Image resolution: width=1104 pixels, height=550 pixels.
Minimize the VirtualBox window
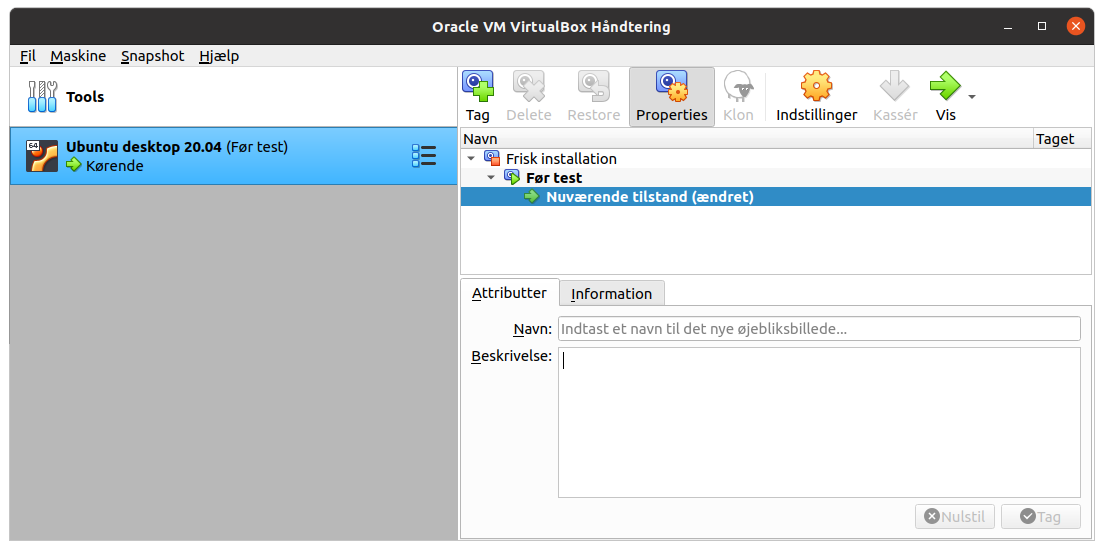(x=1008, y=27)
